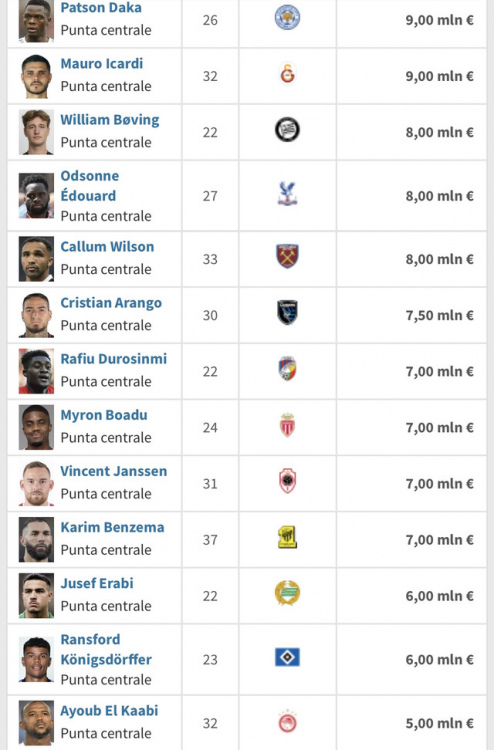Select the Olympiacos club crest

287,721
